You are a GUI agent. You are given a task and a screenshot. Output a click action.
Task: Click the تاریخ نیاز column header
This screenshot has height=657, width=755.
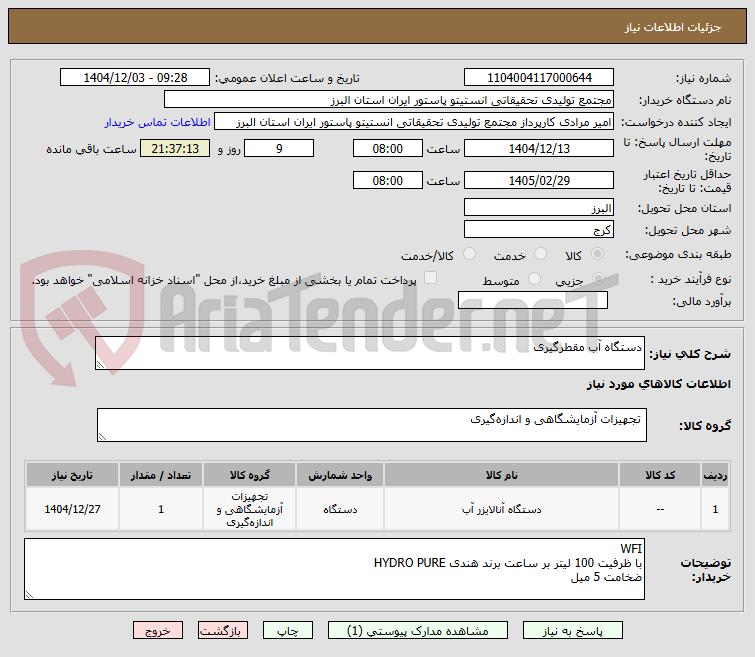(x=72, y=475)
